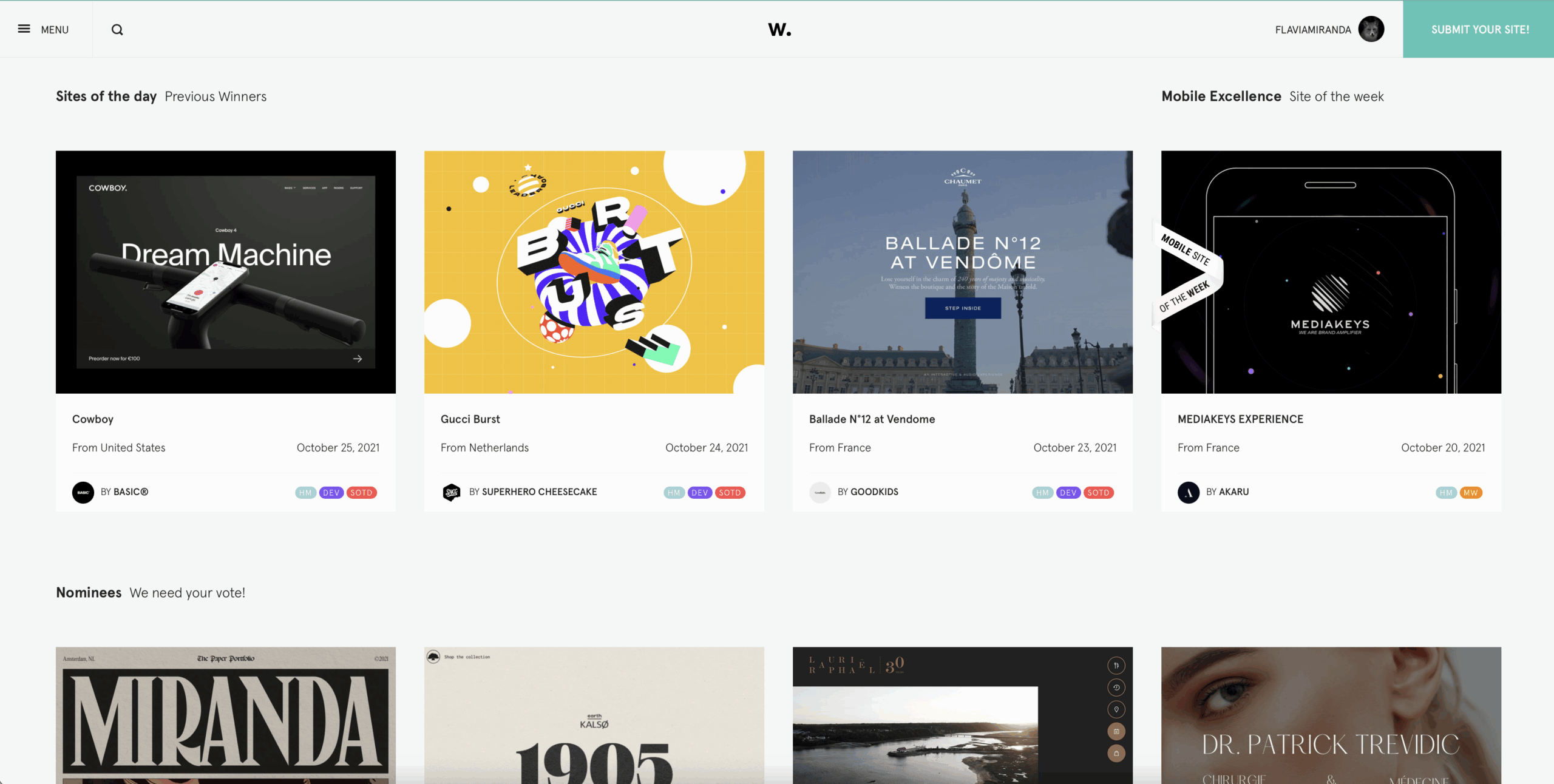This screenshot has height=784, width=1554.
Task: Click top round icon on Lauri Raphael thumbnail
Action: [x=1116, y=665]
